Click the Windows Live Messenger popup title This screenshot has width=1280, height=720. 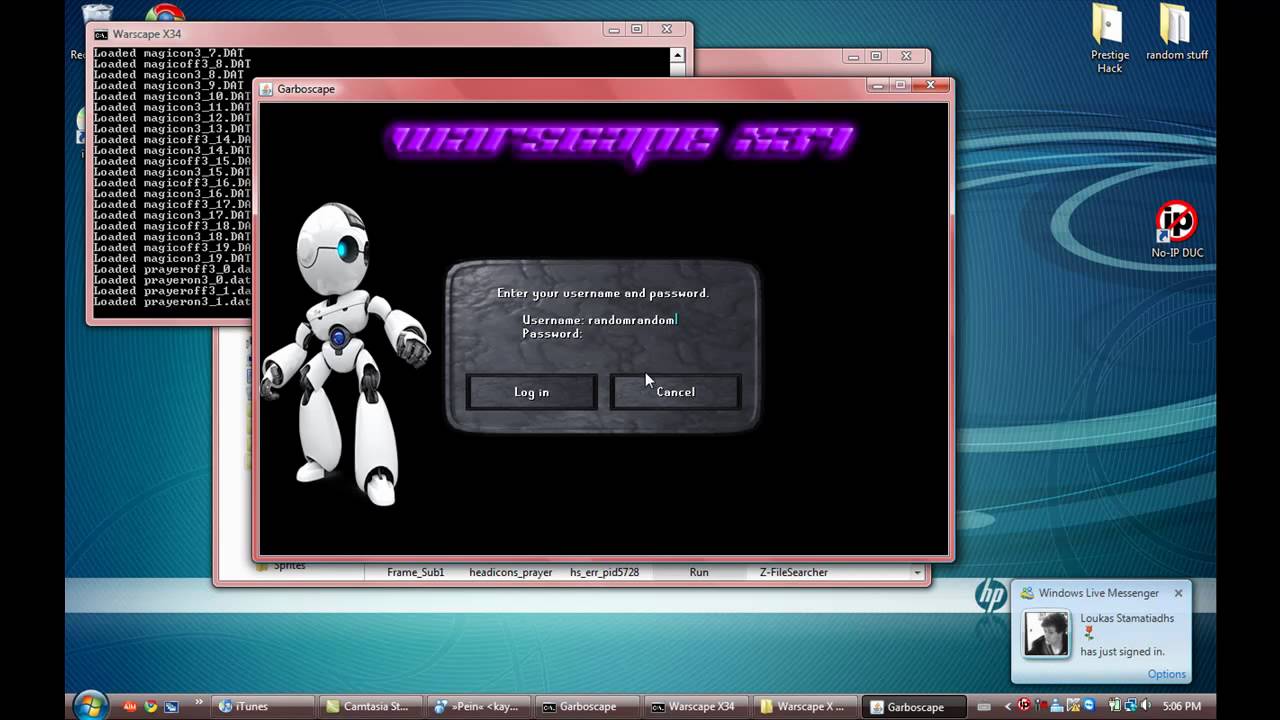click(1098, 593)
